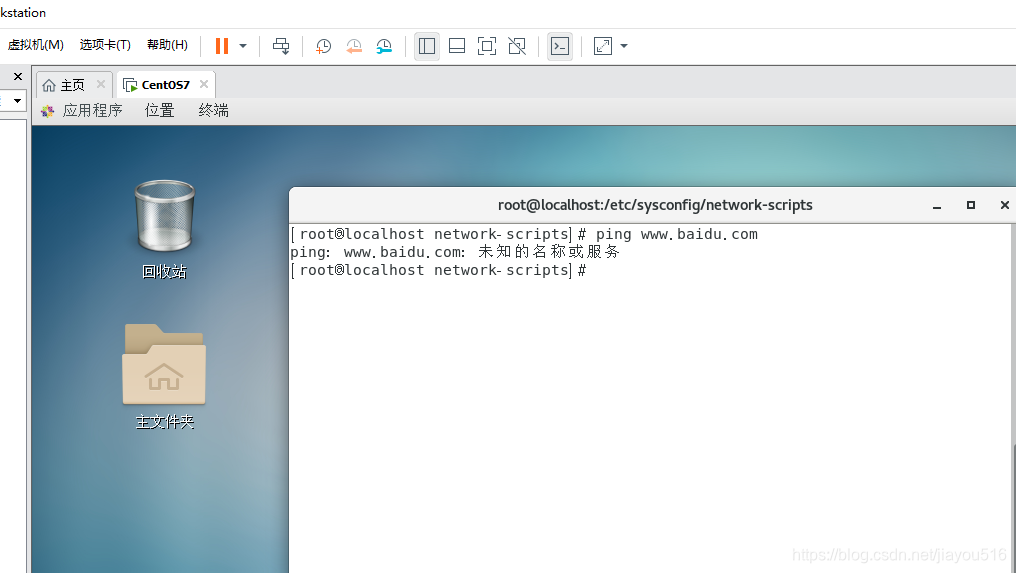Send Ctrl+Alt+Del to the virtual machine

281,46
